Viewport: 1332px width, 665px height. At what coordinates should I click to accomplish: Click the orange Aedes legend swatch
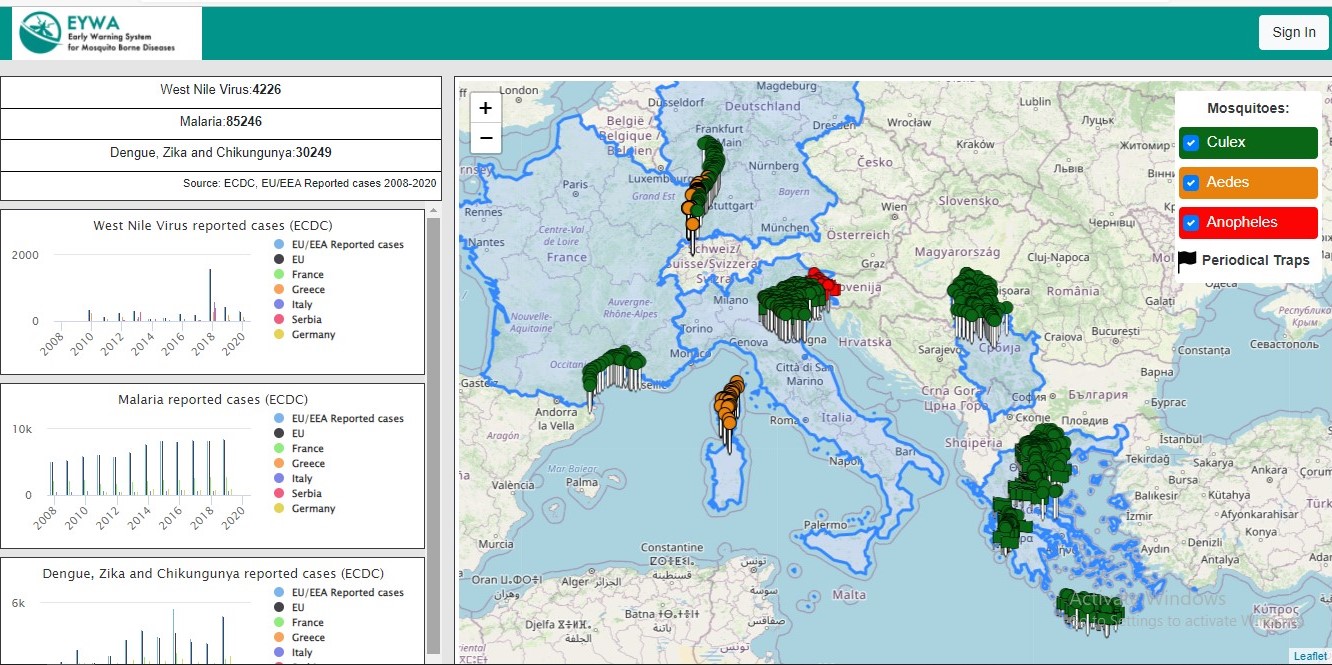pos(1248,182)
